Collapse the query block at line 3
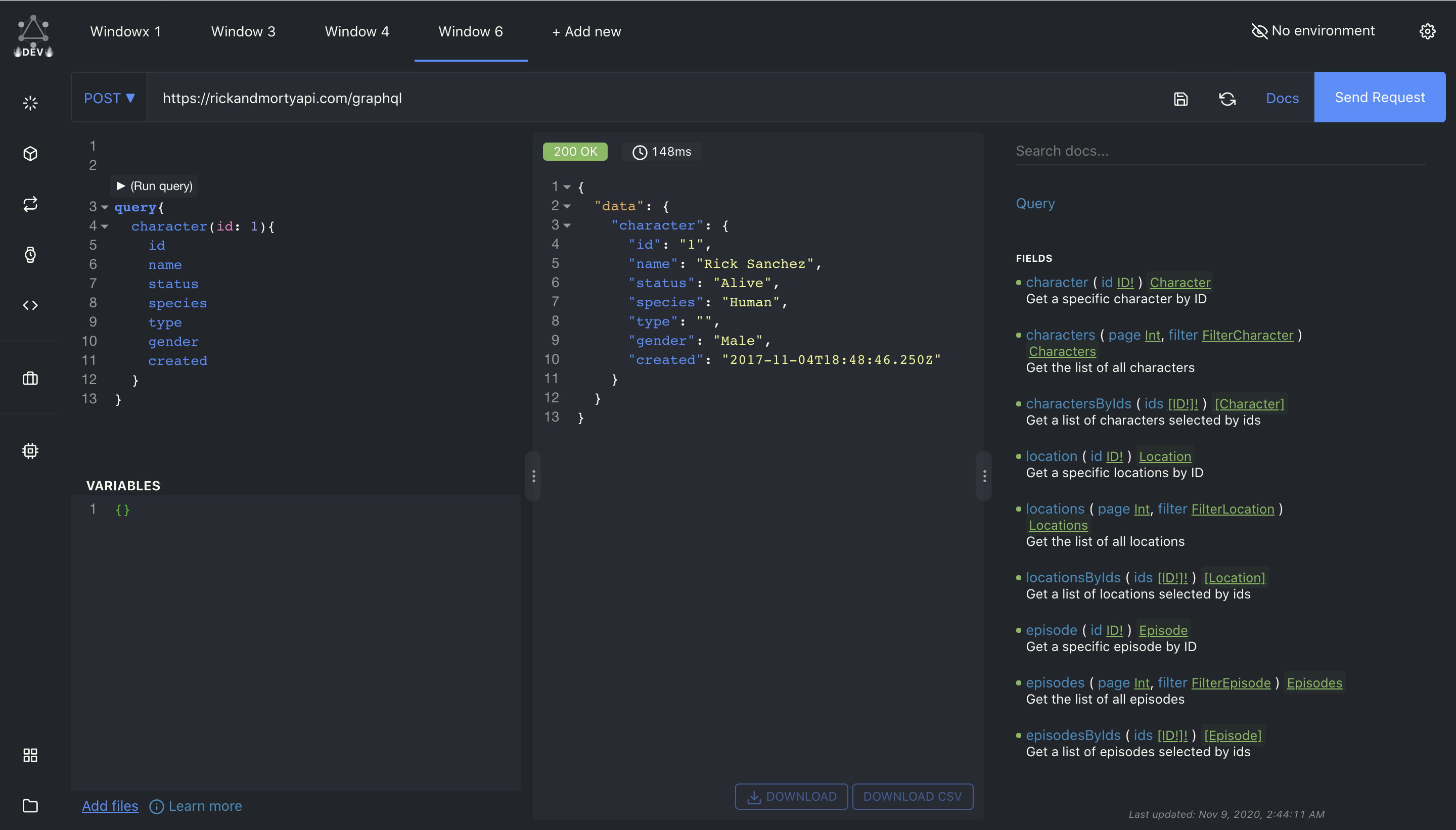The height and width of the screenshot is (830, 1456). tap(105, 207)
